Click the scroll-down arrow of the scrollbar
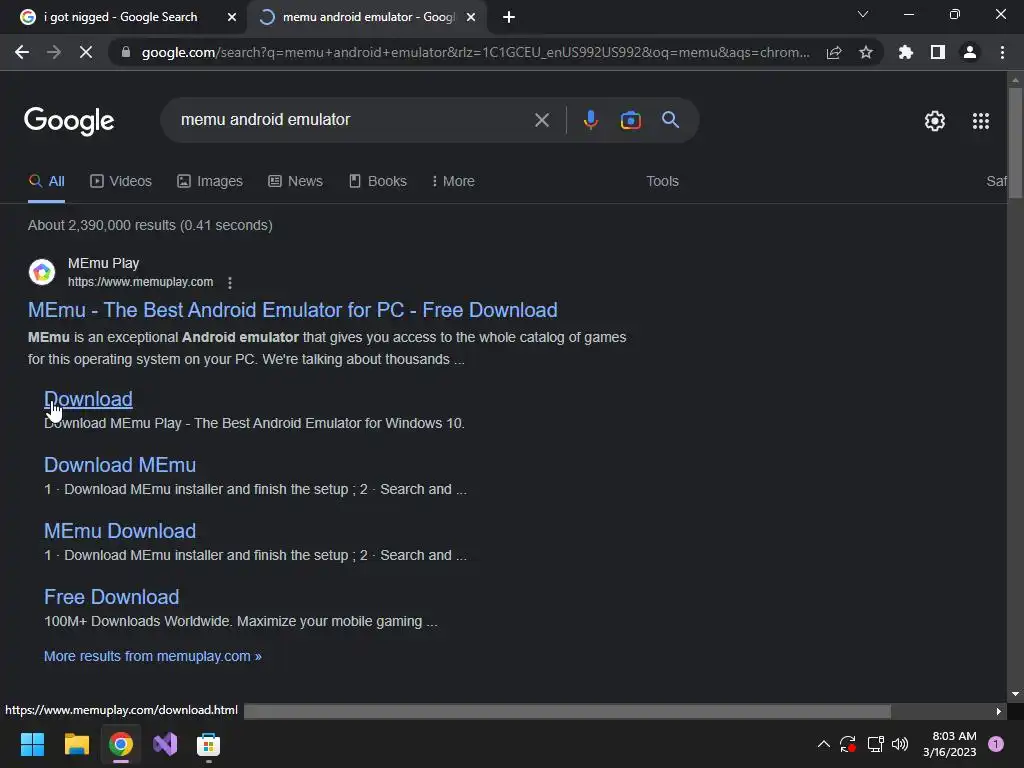 pyautogui.click(x=1015, y=694)
